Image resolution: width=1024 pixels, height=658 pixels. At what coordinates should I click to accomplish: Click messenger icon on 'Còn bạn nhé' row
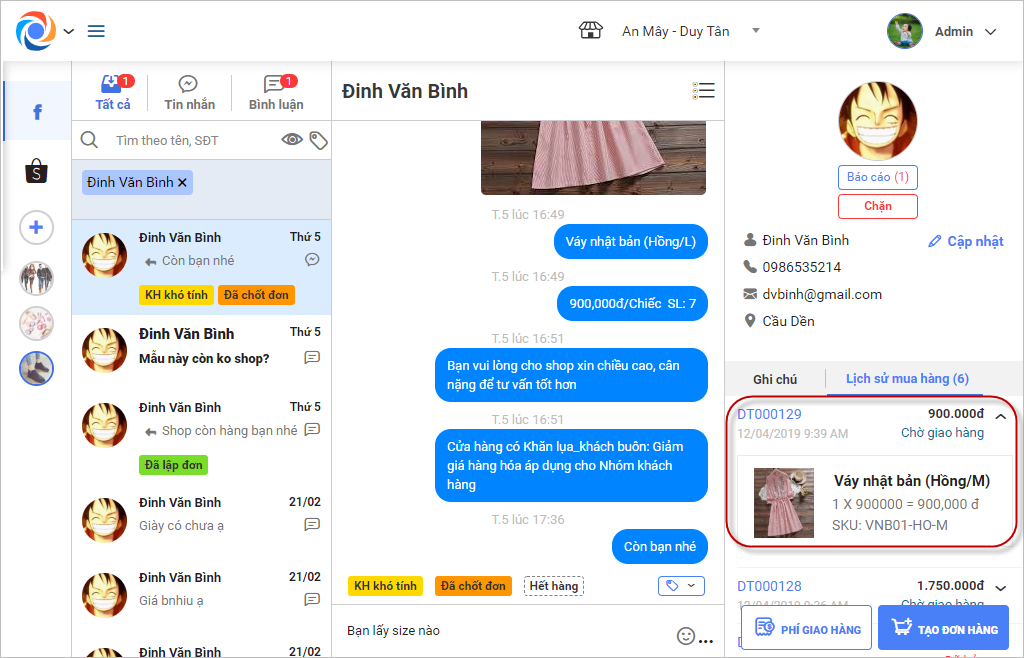312,260
